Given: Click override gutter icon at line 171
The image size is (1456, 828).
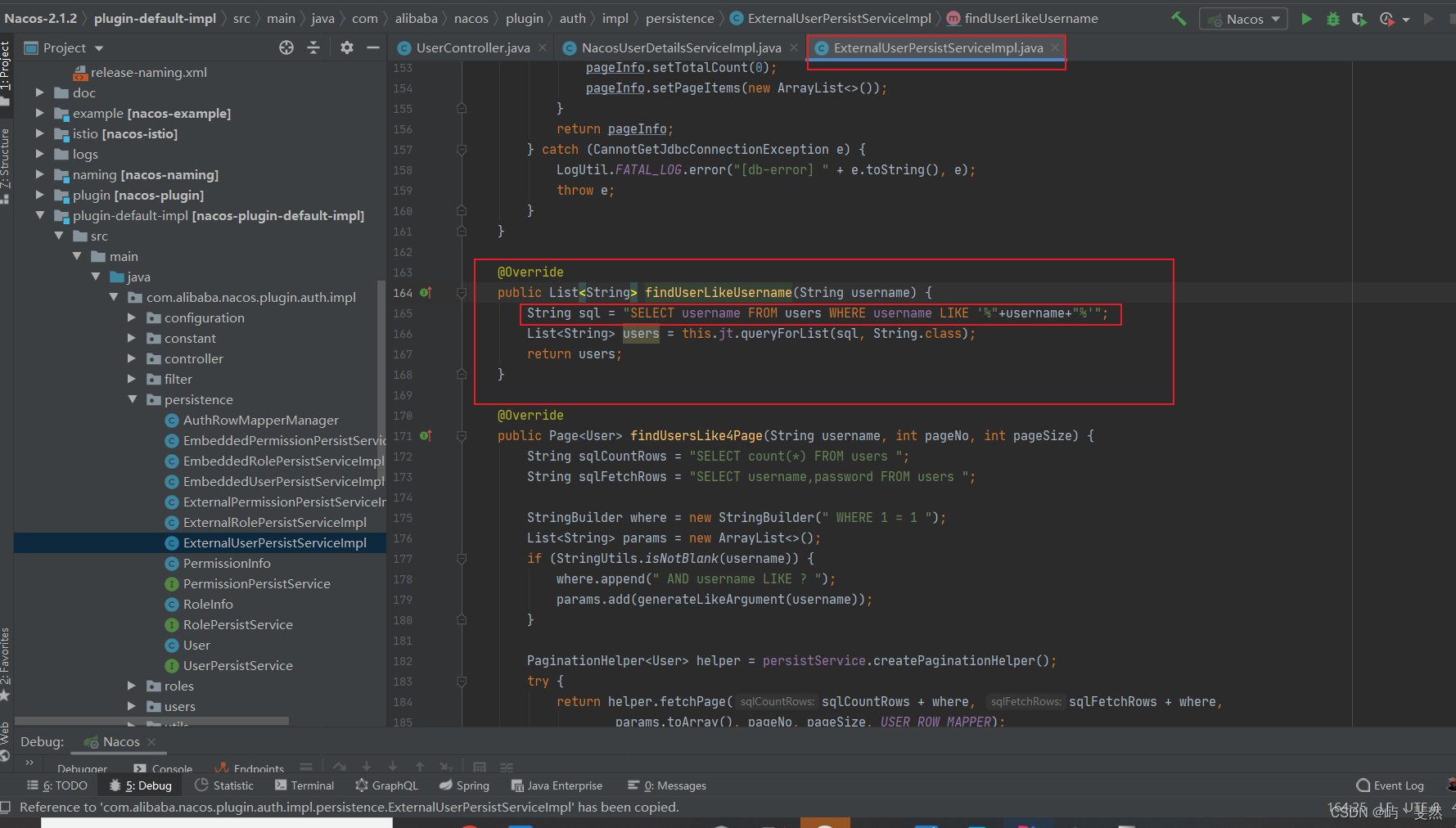Looking at the screenshot, I should [x=426, y=435].
